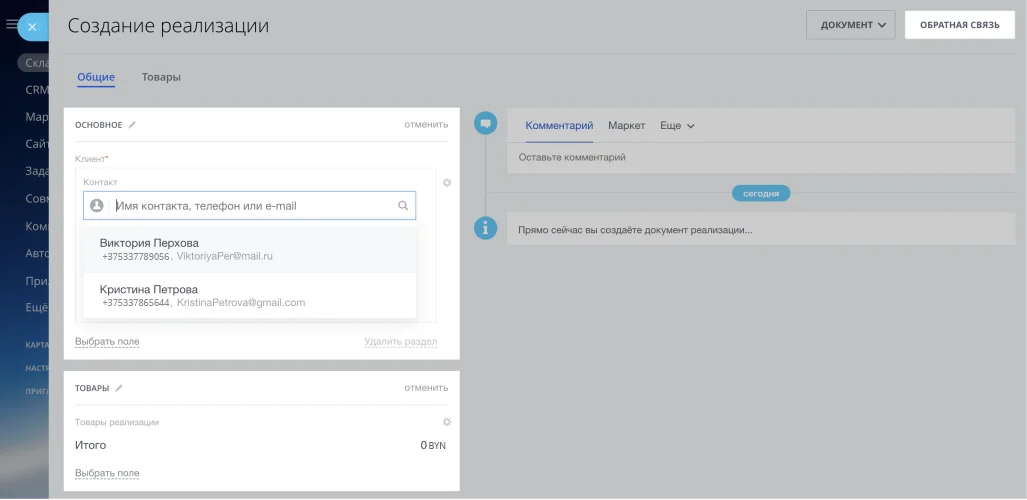The height and width of the screenshot is (500, 1027).
Task: Click the info icon in timeline
Action: point(485,229)
